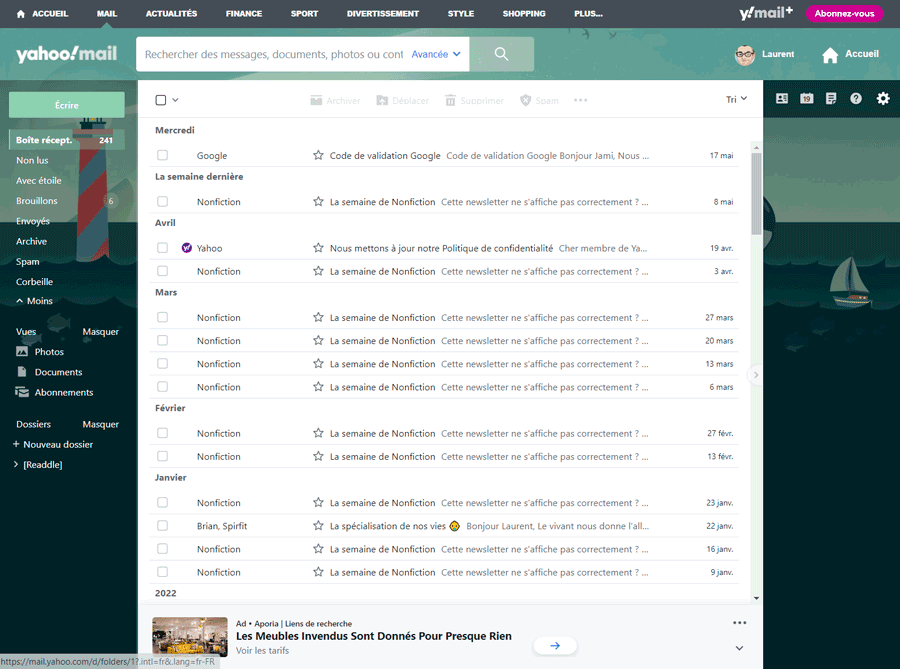Click the Archiver toolbar icon

click(316, 100)
